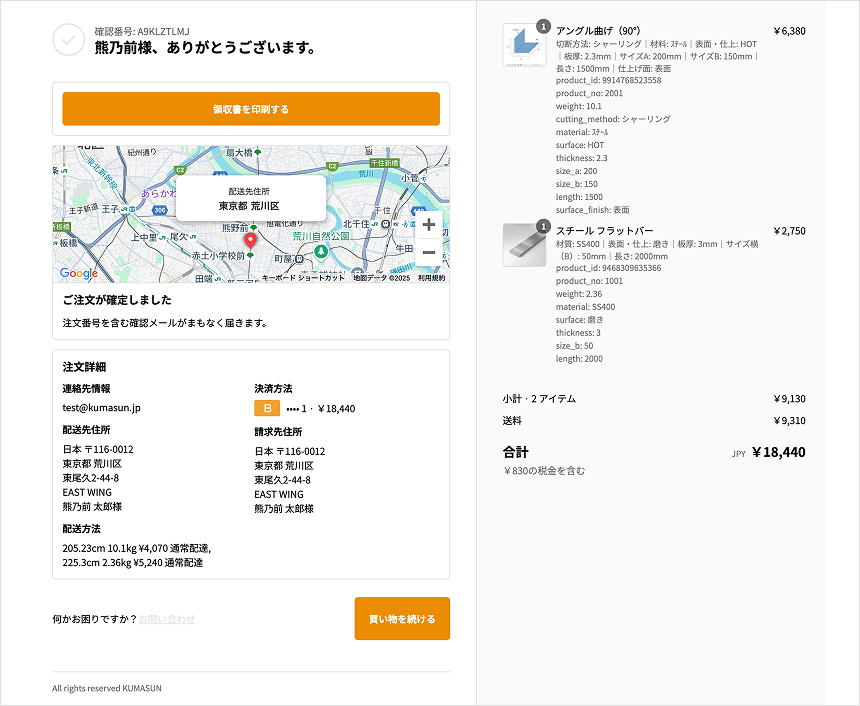Image resolution: width=860 pixels, height=706 pixels.
Task: Open map 利用規約 terms link
Action: click(x=431, y=278)
